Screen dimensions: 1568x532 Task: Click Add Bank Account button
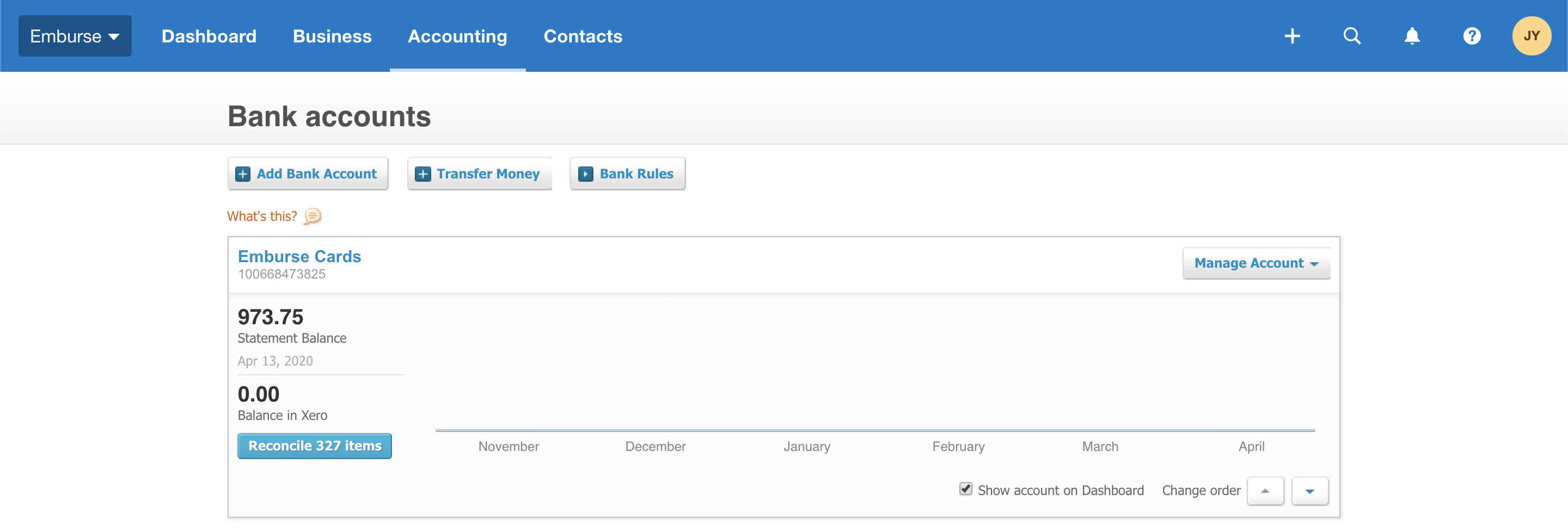point(308,174)
